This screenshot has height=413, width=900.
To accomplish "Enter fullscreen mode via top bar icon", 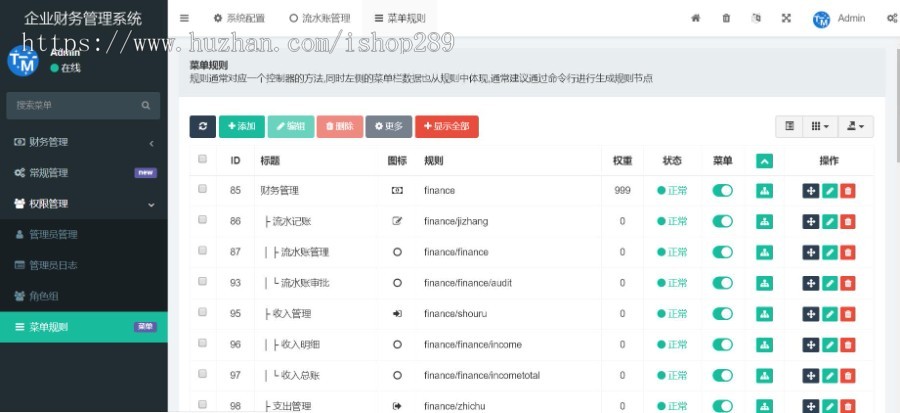I will (786, 18).
